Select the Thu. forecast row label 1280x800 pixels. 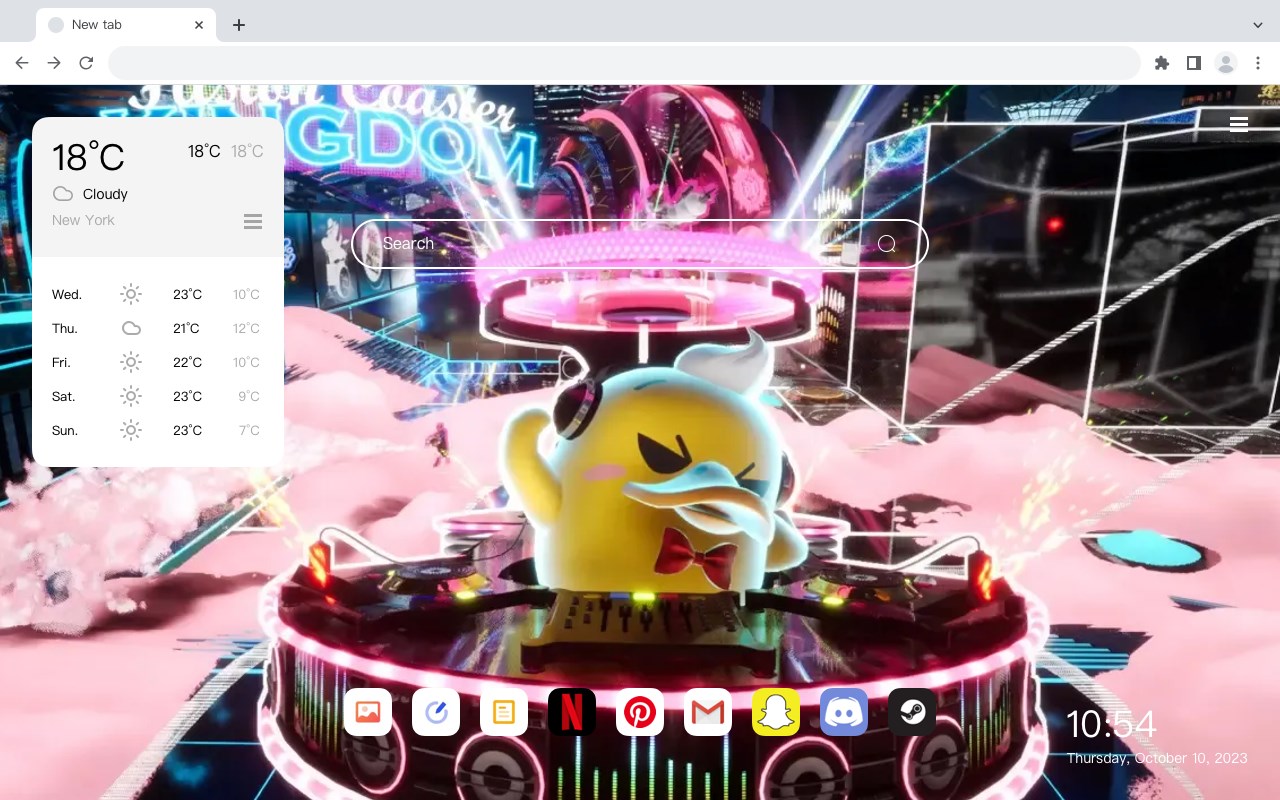tap(65, 328)
